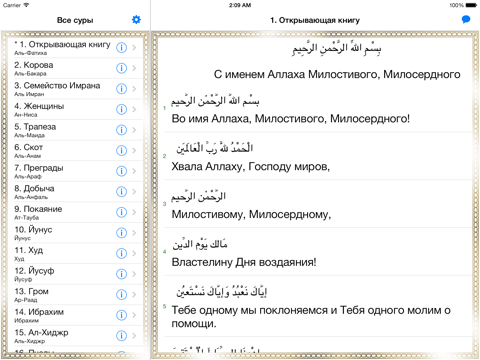Viewport: 480px width, 360px height.
Task: Check battery icon in status bar
Action: point(471,5)
